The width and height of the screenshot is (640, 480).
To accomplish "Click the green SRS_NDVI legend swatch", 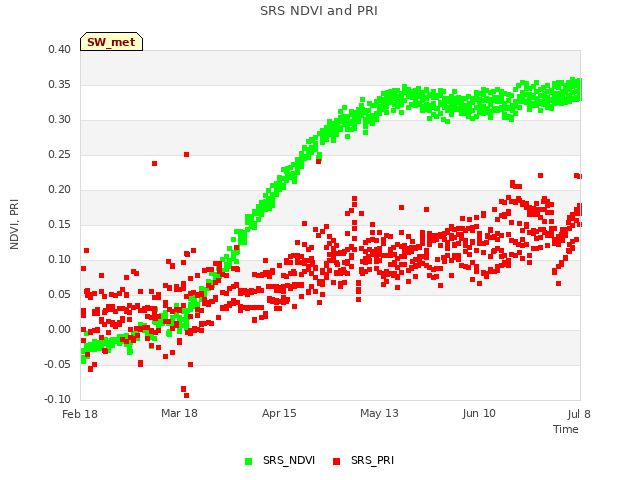I will [248, 461].
